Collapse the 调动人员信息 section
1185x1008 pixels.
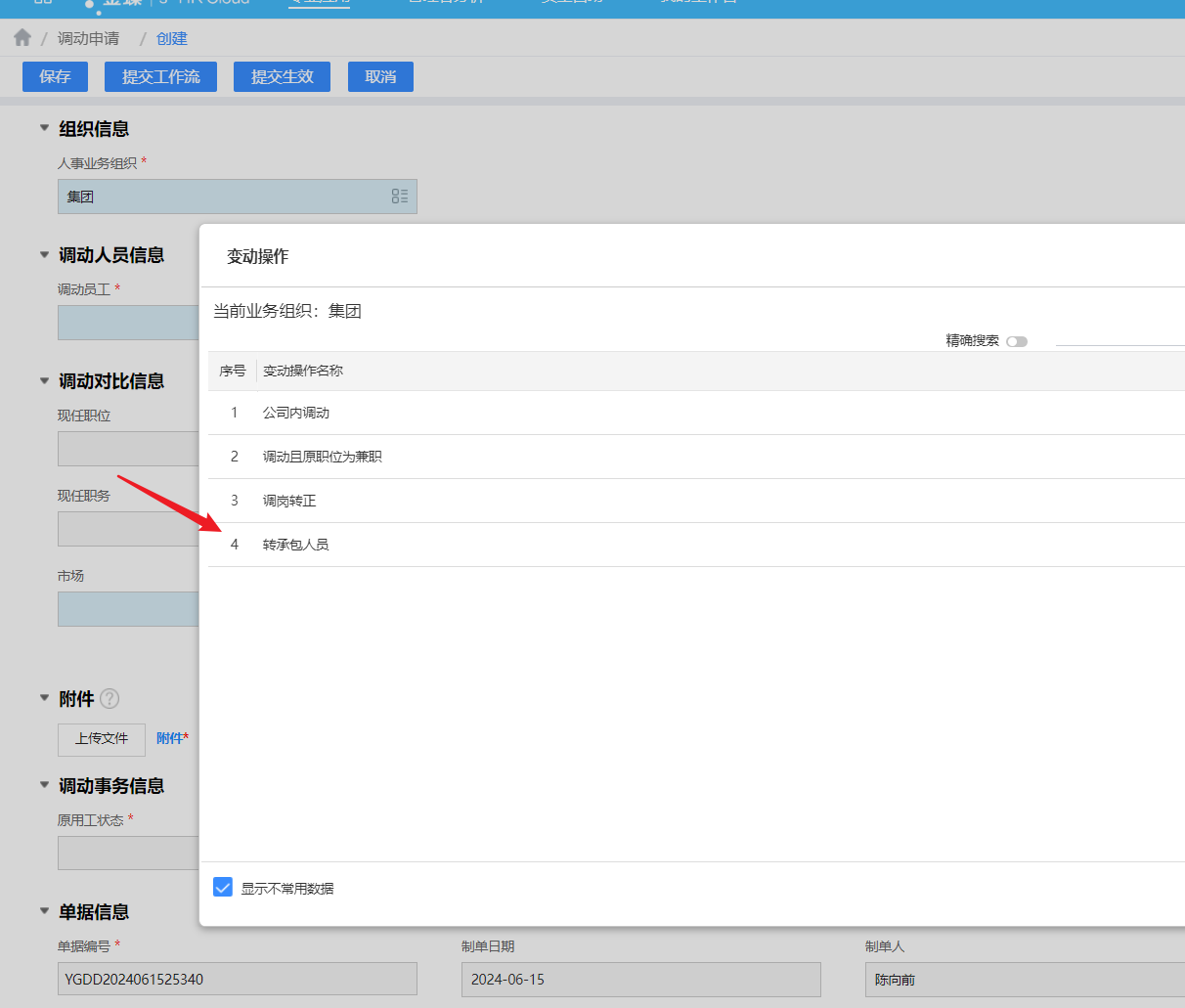[x=44, y=254]
